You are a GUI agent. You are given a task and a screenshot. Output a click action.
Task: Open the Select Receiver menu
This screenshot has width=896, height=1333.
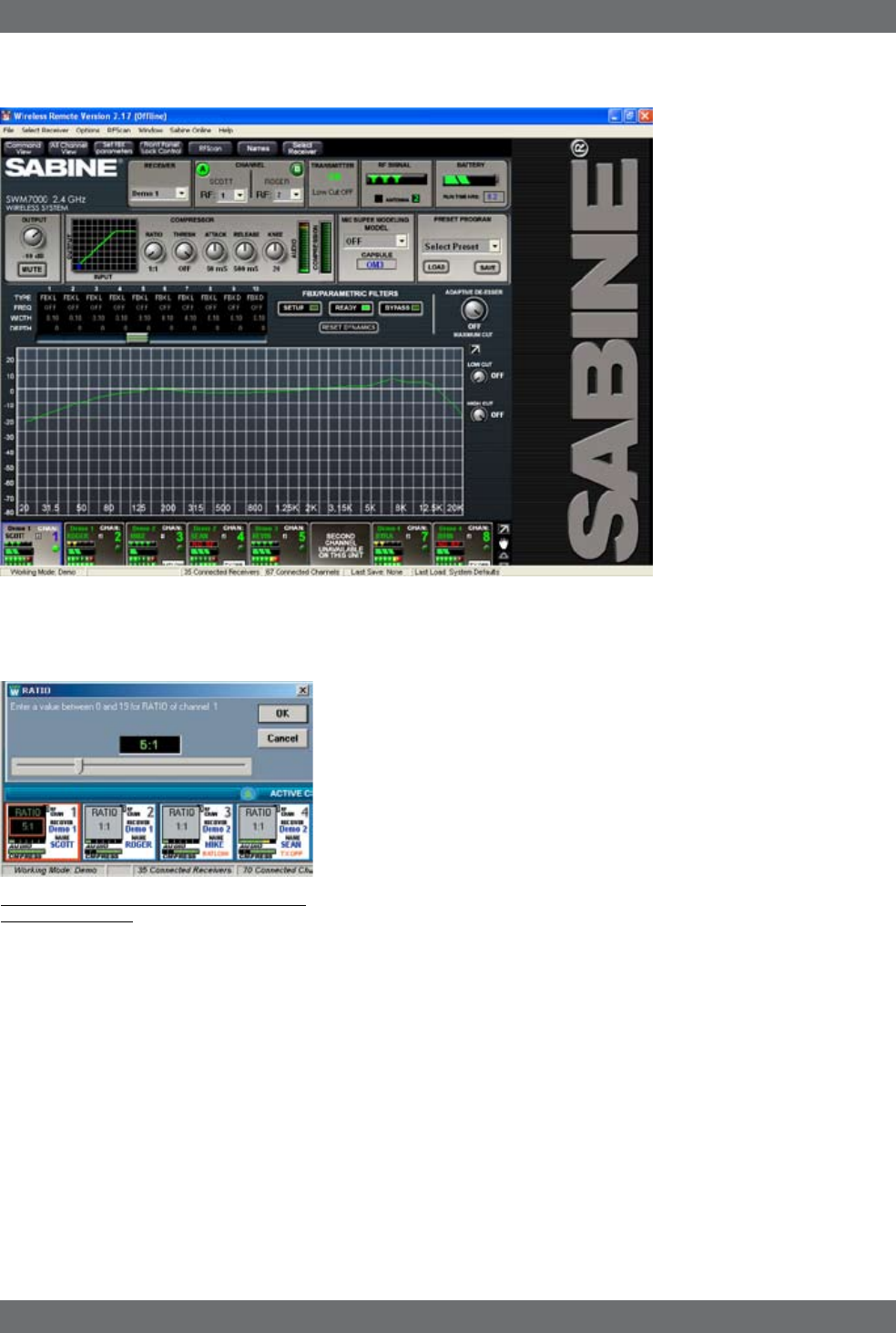[46, 130]
